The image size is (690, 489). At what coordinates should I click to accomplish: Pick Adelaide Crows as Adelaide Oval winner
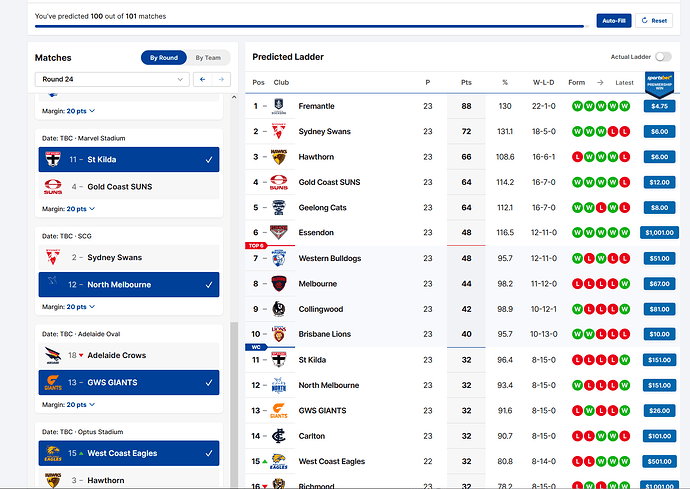[x=129, y=355]
